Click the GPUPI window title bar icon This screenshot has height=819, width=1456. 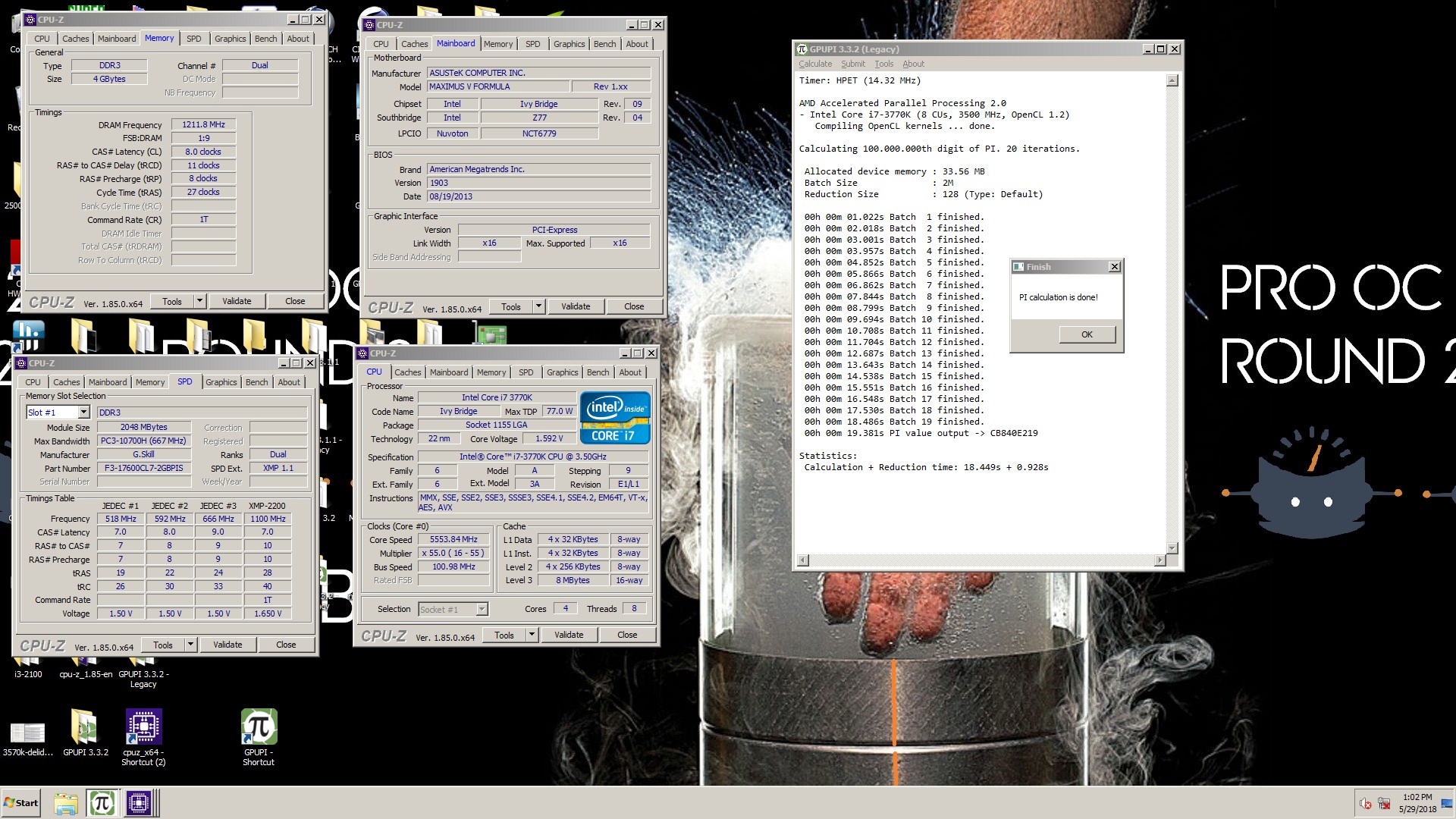click(802, 49)
